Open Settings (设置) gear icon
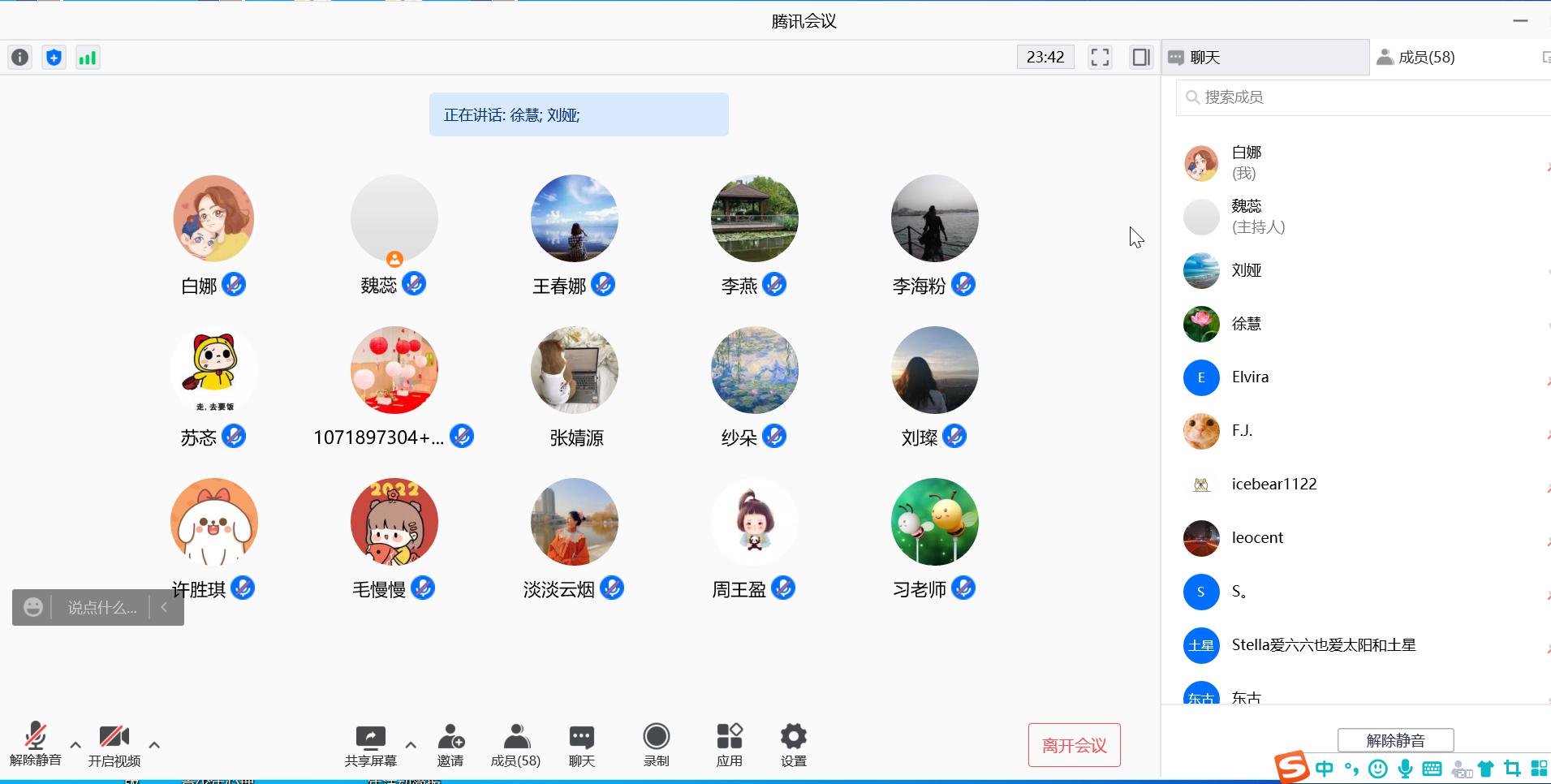This screenshot has width=1551, height=784. coord(793,744)
